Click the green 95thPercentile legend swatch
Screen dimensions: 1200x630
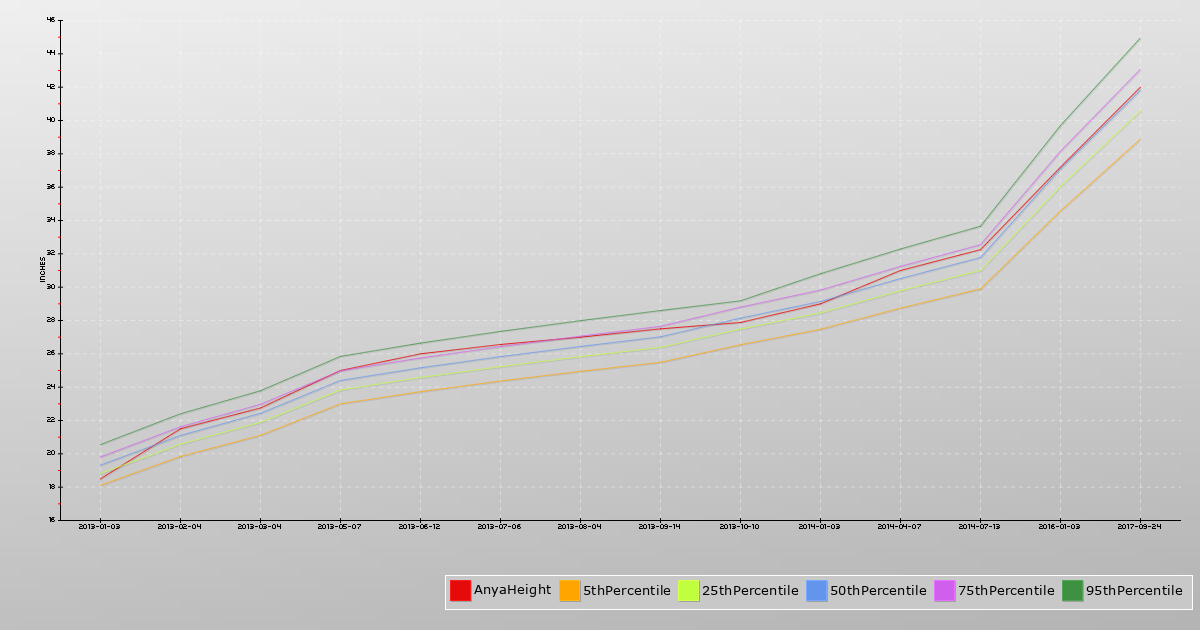point(1073,591)
